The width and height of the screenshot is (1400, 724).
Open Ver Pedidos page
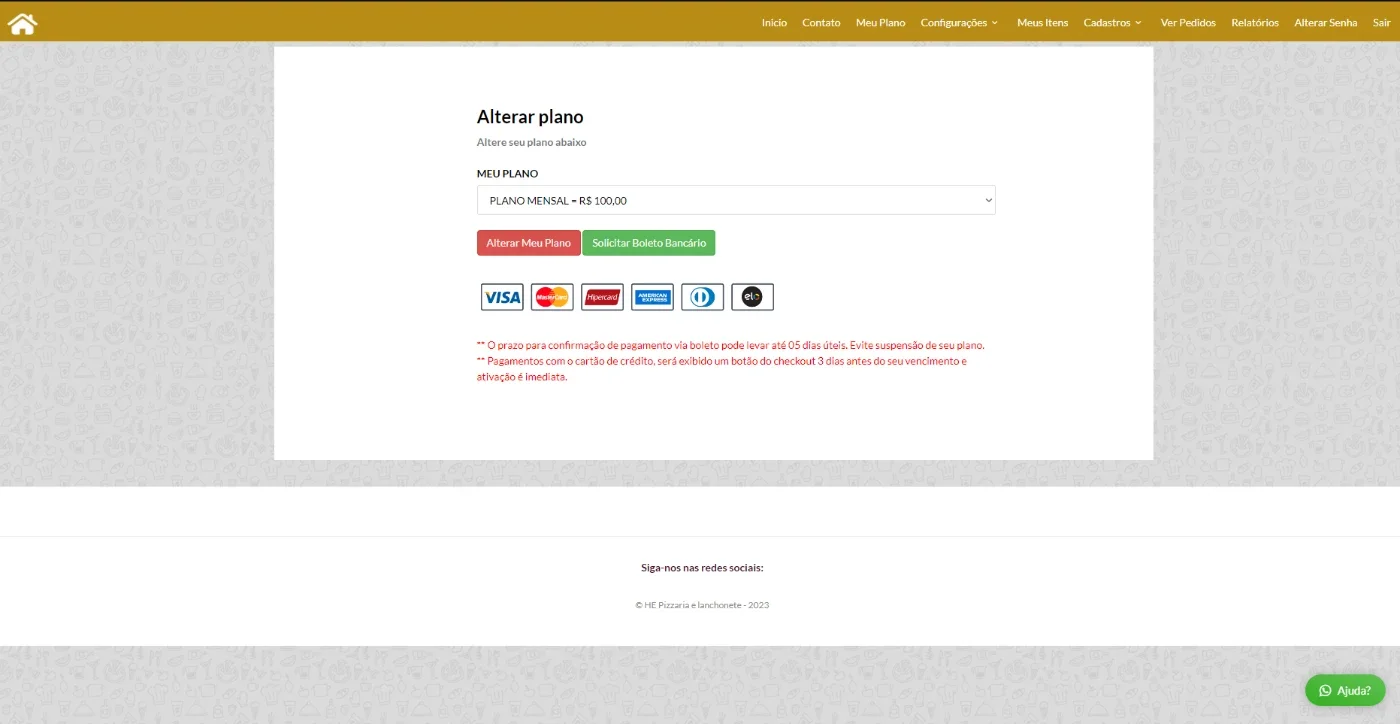click(x=1188, y=22)
